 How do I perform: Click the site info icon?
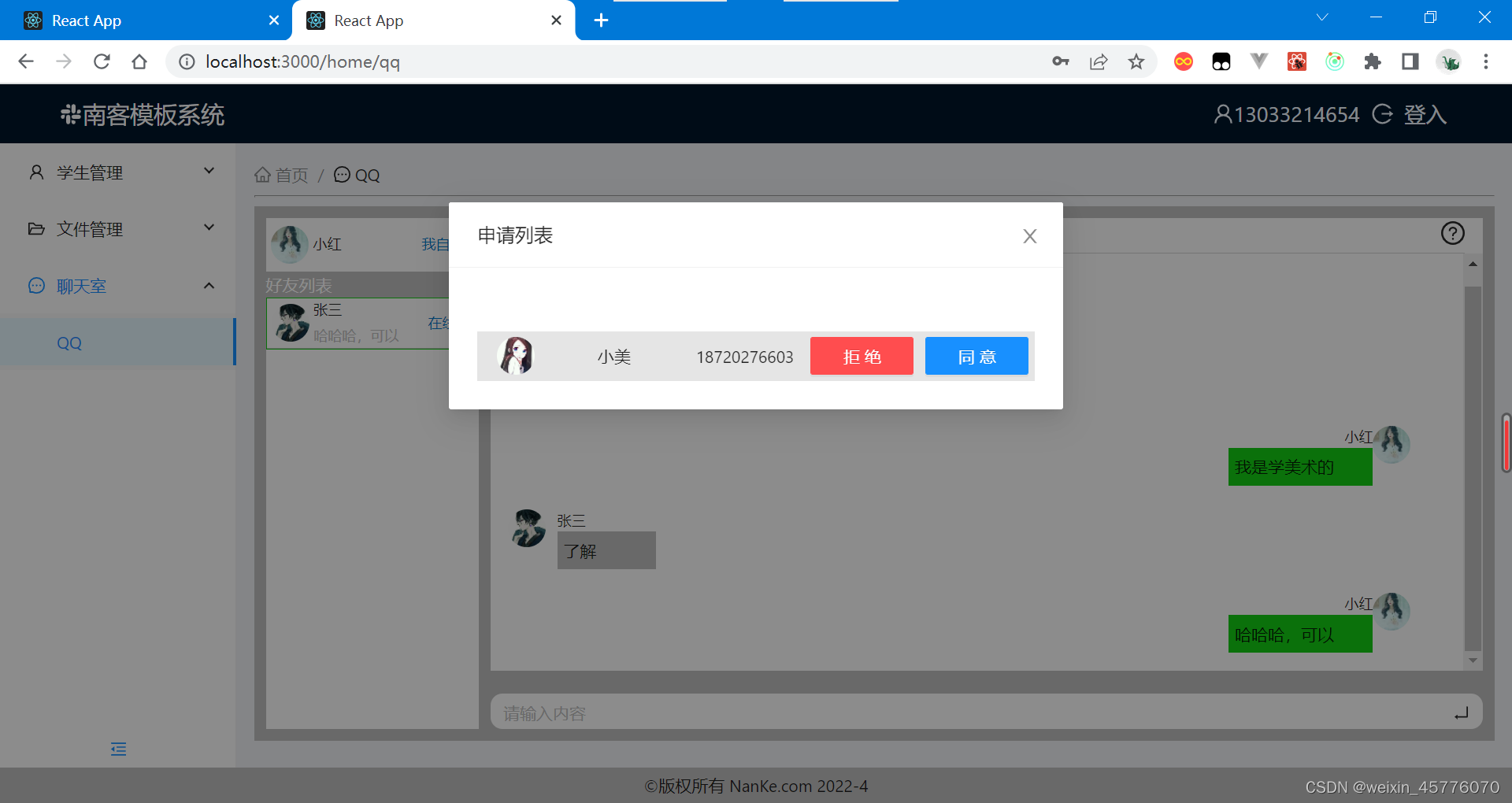coord(187,61)
